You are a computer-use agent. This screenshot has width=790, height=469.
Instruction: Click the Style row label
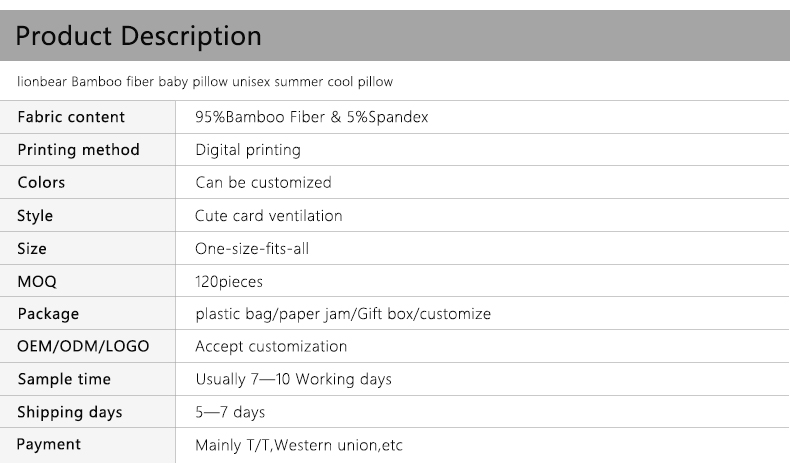click(35, 216)
